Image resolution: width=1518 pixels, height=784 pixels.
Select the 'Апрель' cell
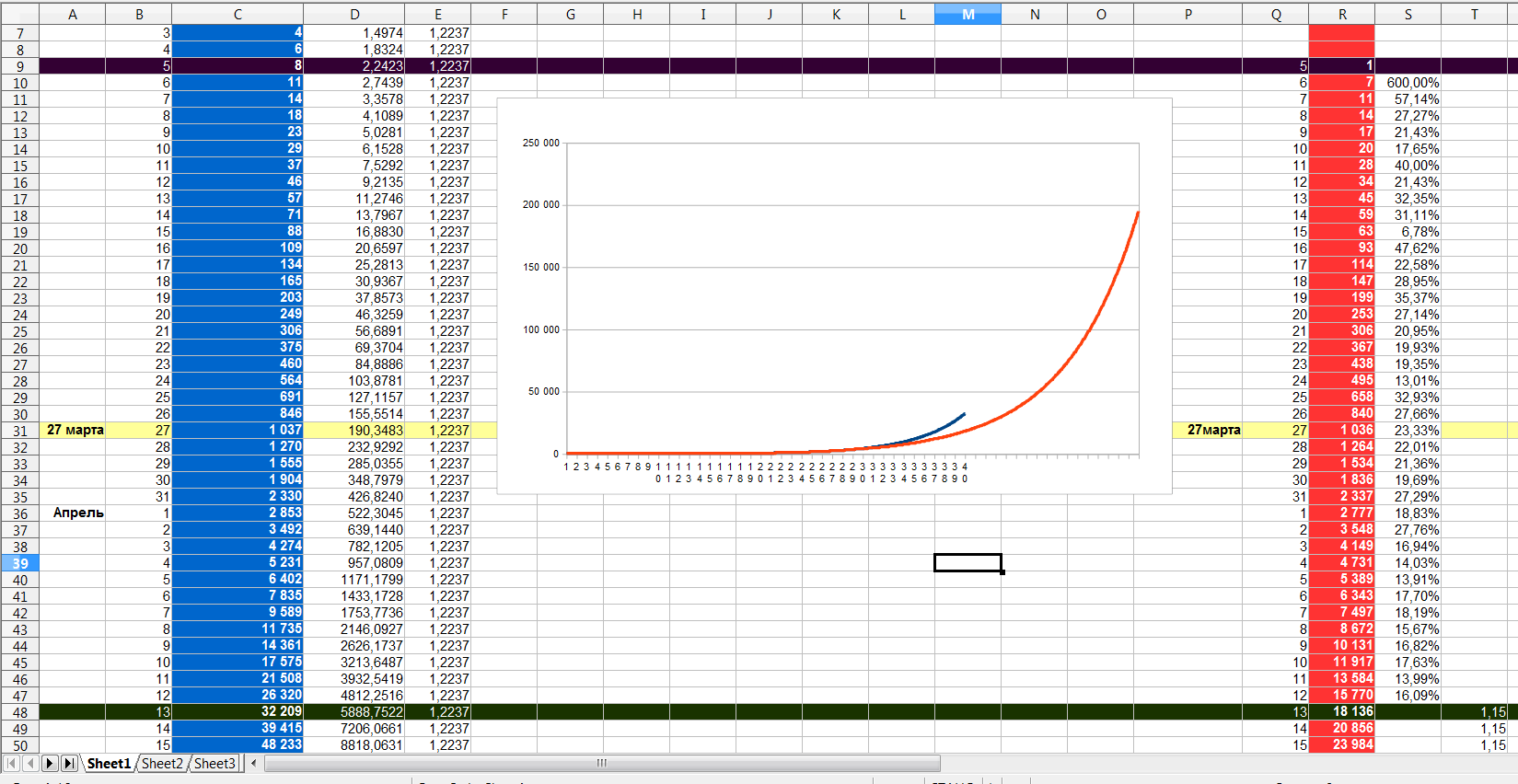point(73,513)
